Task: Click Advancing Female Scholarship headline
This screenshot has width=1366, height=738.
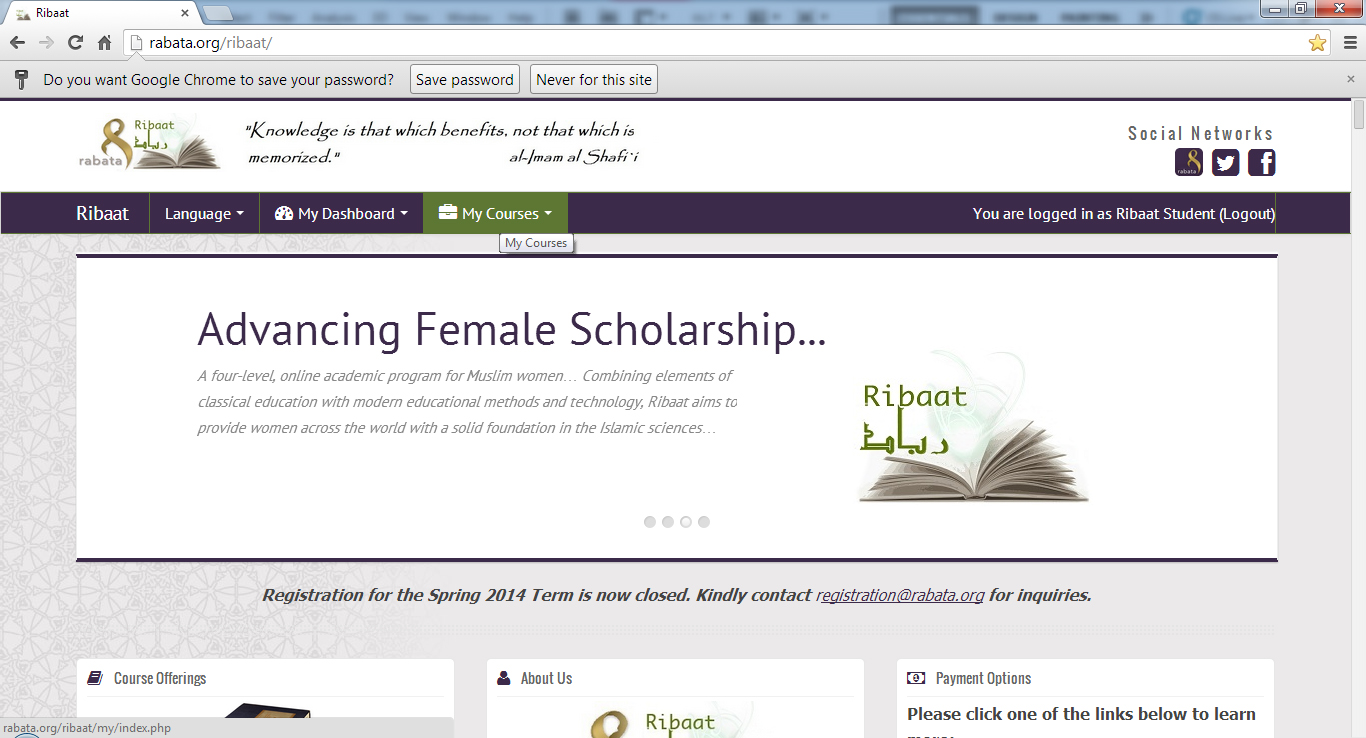Action: [x=512, y=329]
